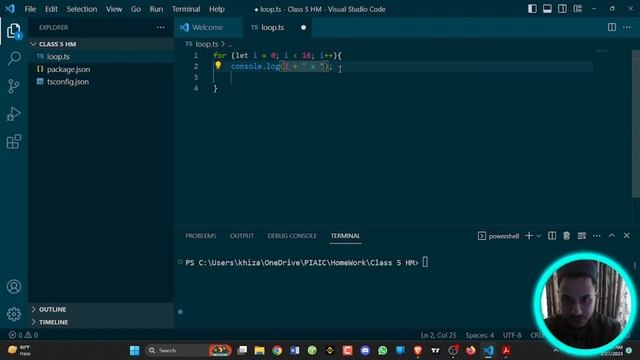Open the Extensions view
This screenshot has height=360, width=640.
(13, 142)
